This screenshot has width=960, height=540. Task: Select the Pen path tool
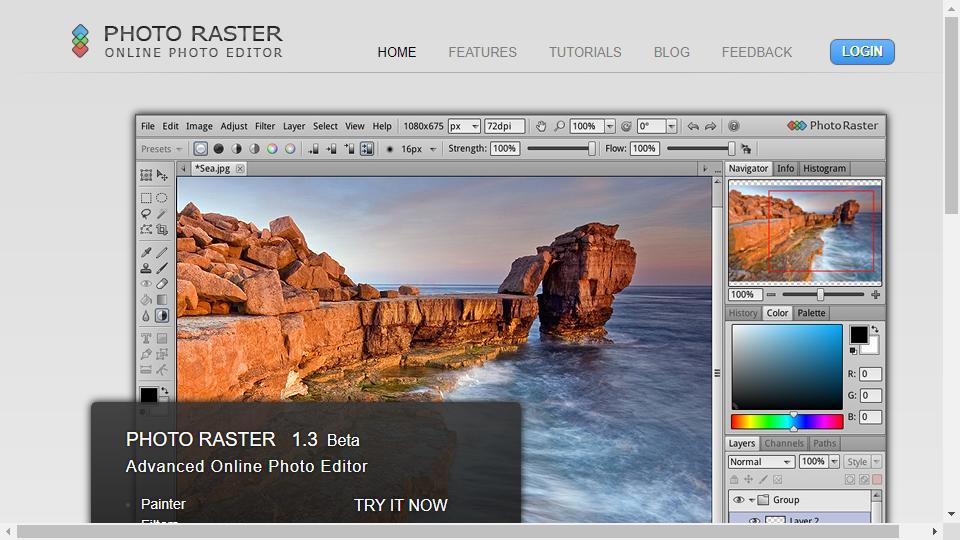coord(146,354)
